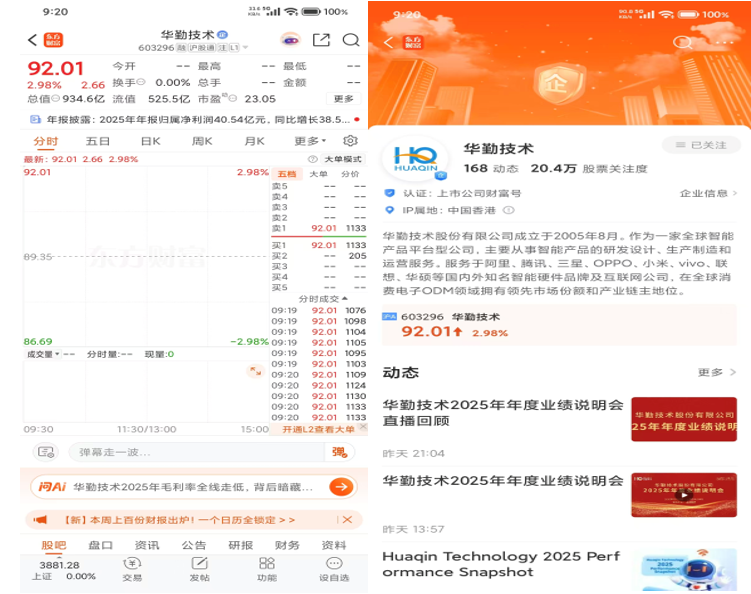Dismiss the earnings calendar banner
This screenshot has width=751, height=594.
[x=348, y=520]
